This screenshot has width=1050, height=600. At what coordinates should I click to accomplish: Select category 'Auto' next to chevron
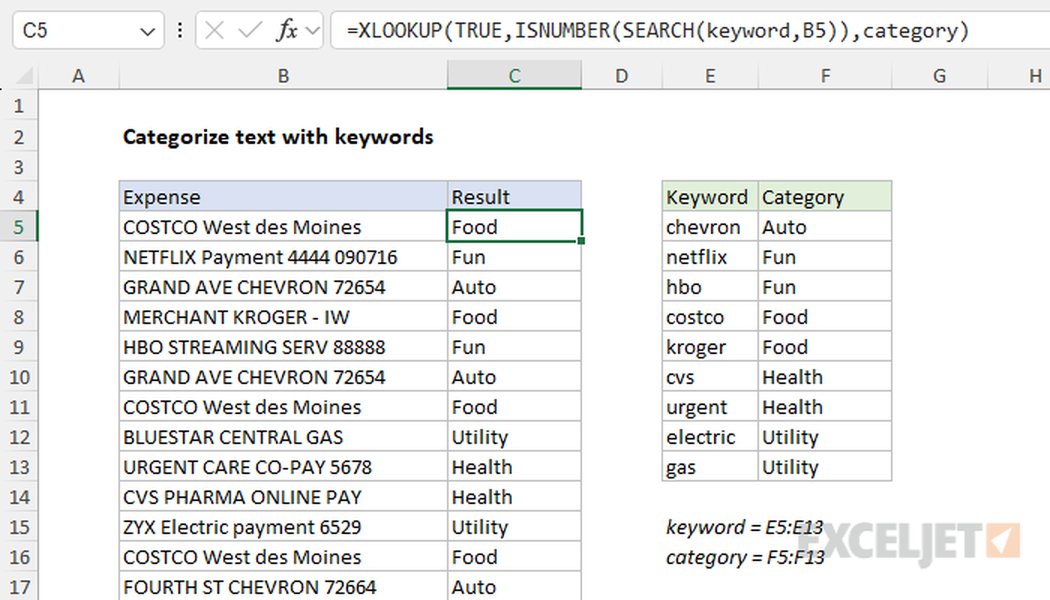(x=825, y=227)
